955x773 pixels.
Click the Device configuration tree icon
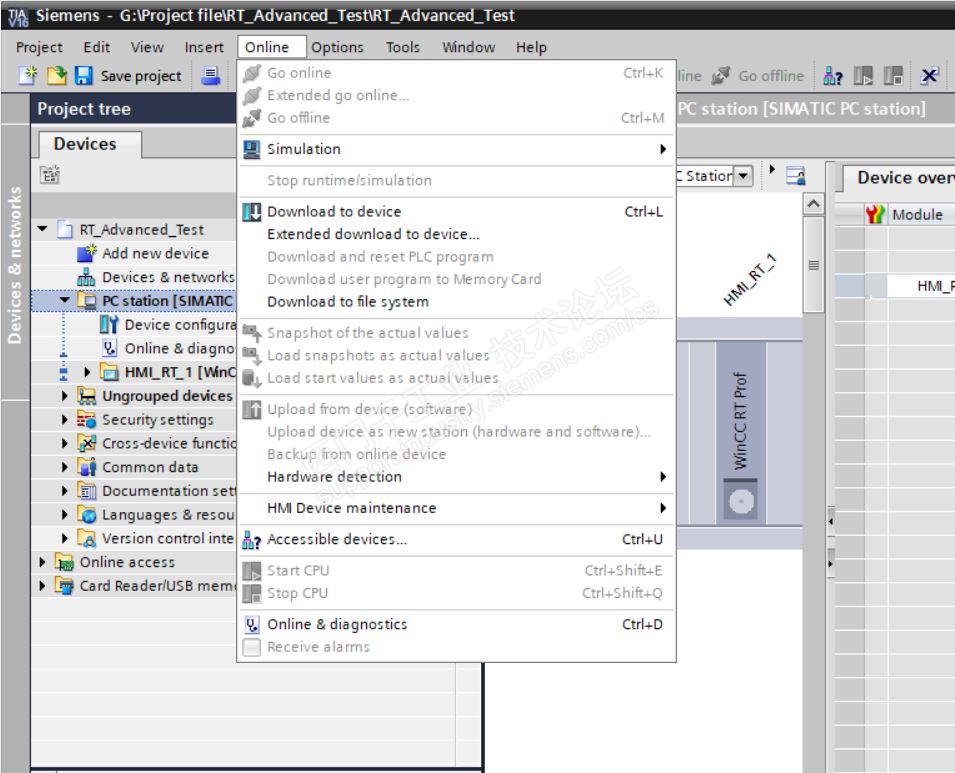(109, 325)
